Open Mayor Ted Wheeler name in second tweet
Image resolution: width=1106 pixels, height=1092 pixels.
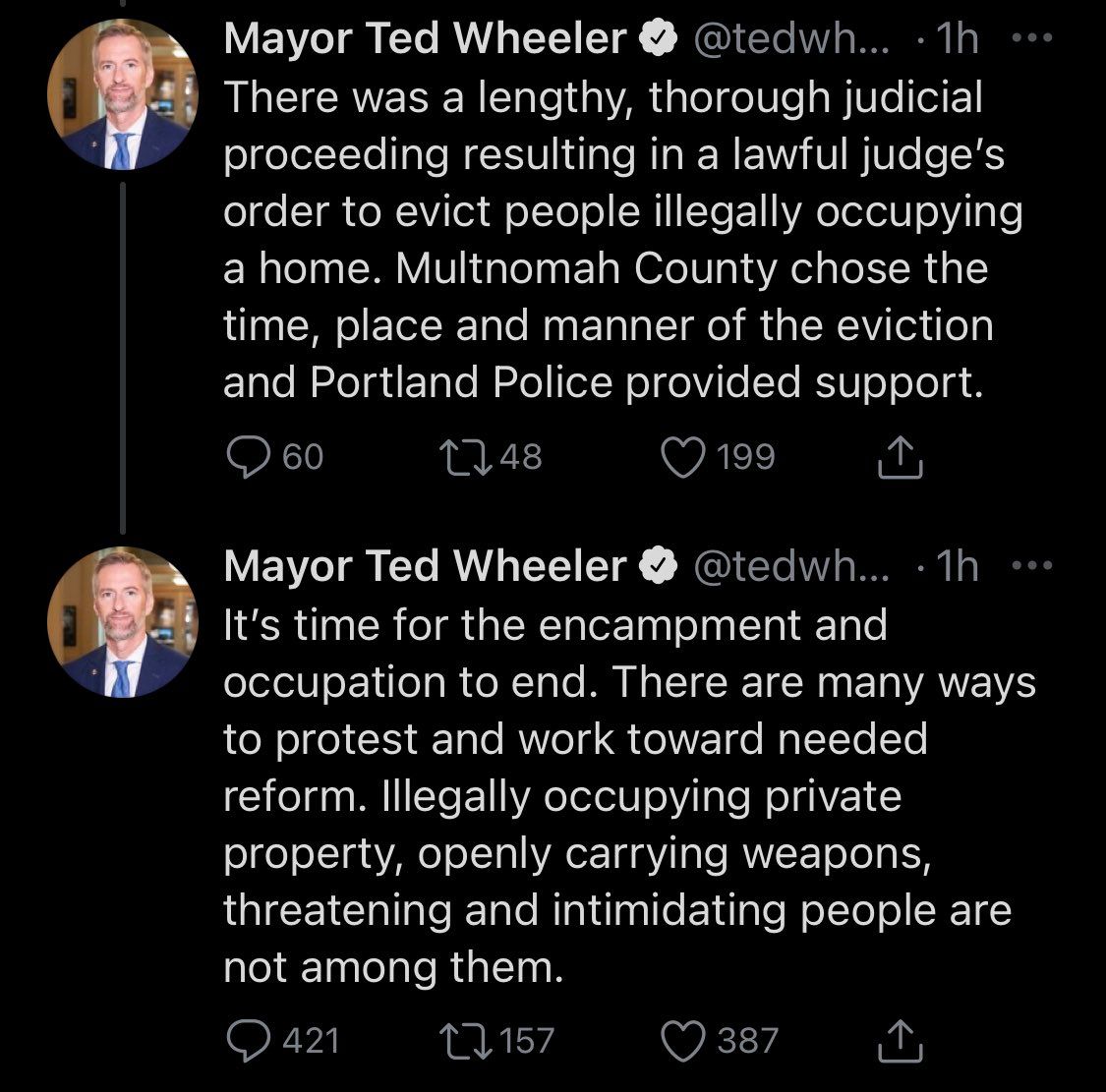point(425,566)
